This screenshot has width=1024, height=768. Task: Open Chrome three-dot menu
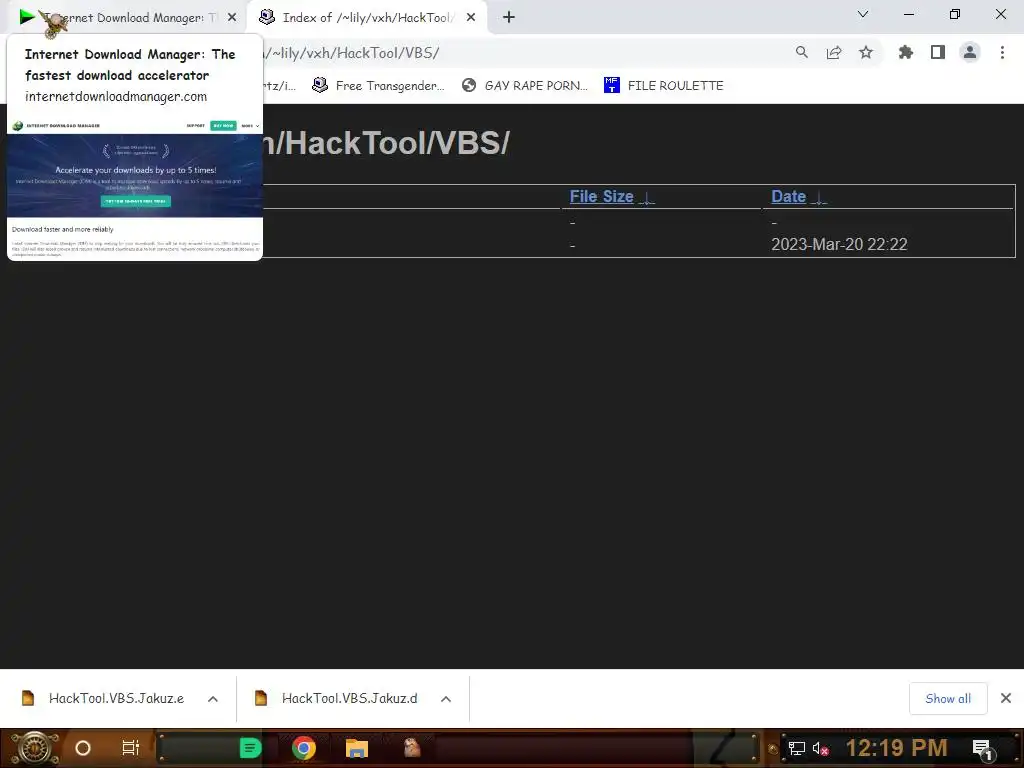point(1002,53)
